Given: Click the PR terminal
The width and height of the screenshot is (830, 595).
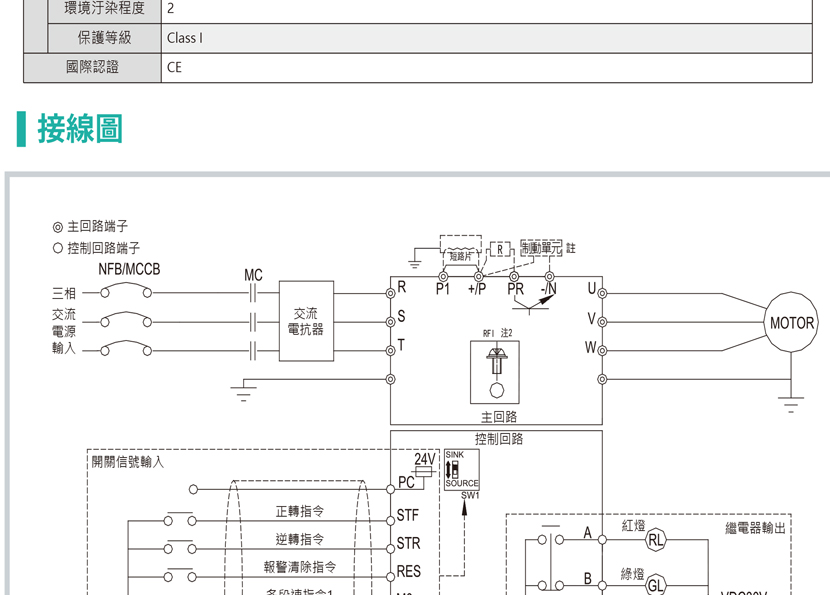Looking at the screenshot, I should click(x=514, y=276).
